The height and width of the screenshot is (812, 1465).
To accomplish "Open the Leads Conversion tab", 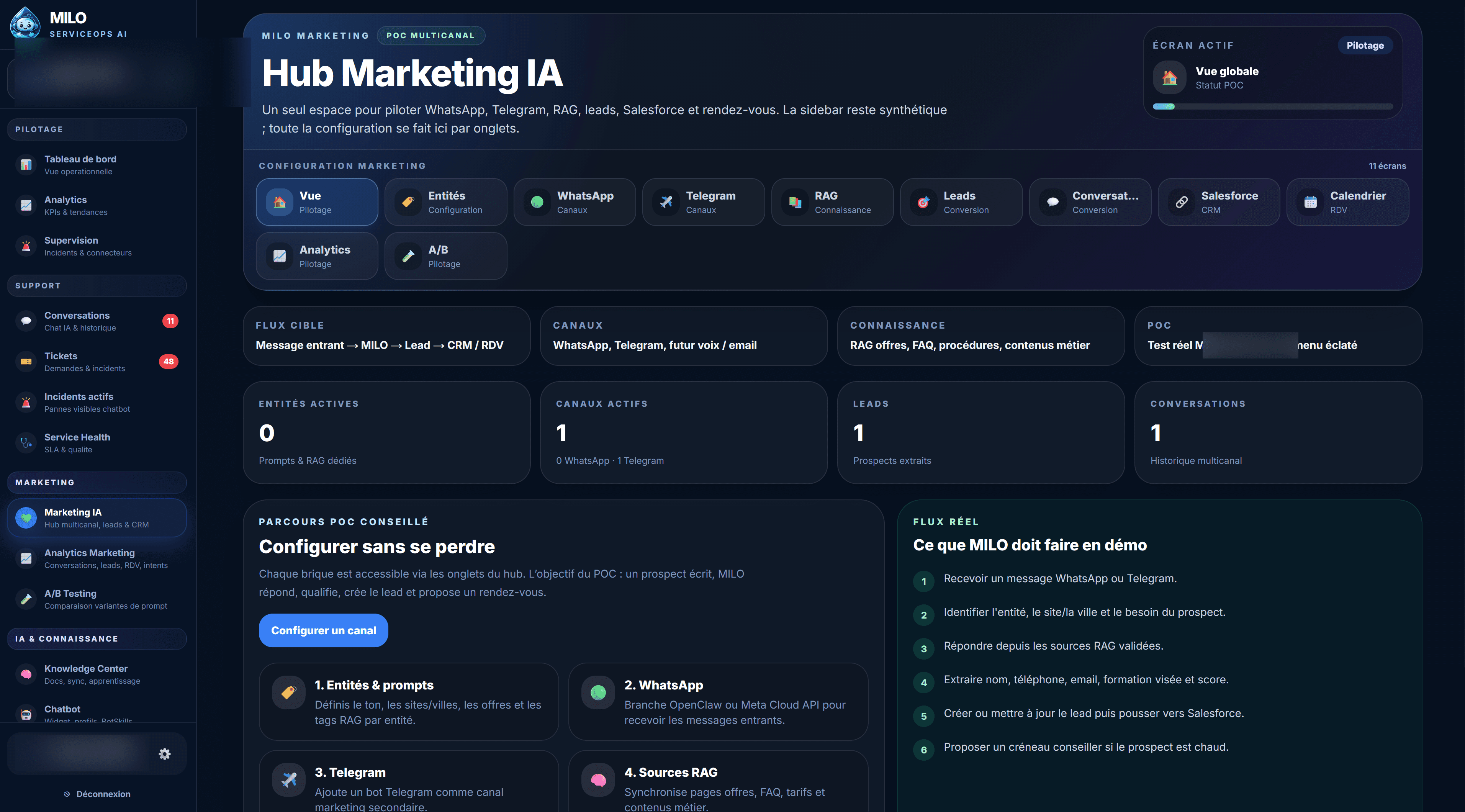I will tap(961, 202).
